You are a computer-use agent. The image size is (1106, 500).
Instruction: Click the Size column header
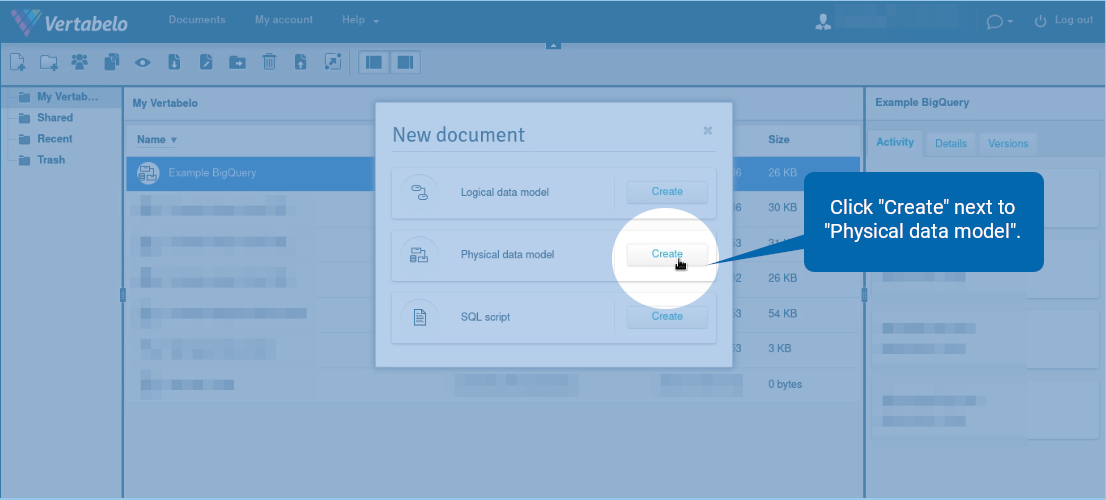pos(779,140)
